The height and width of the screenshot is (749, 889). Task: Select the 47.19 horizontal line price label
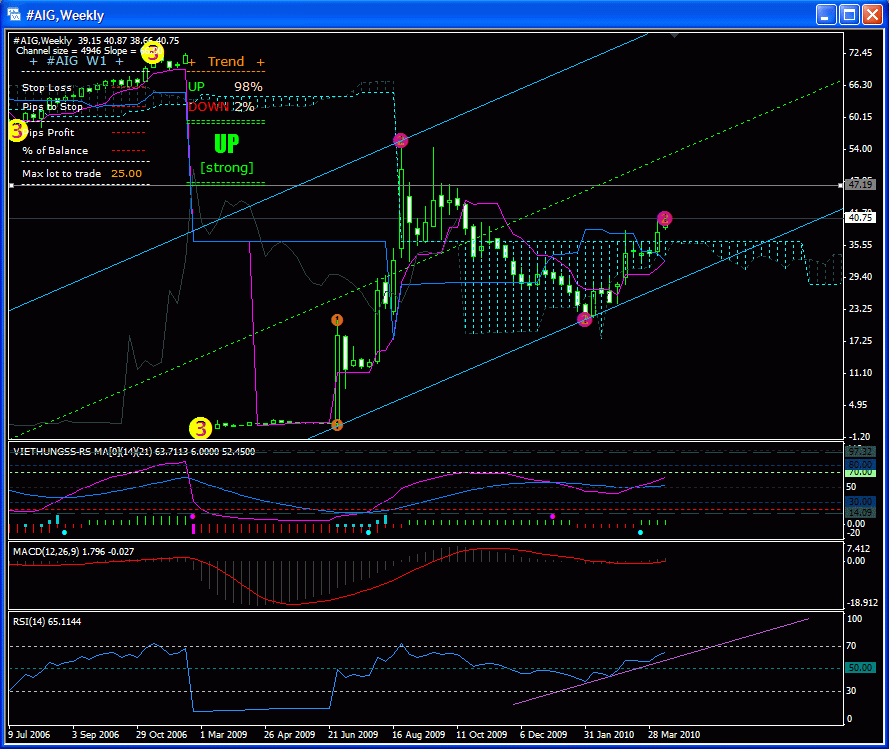(859, 185)
